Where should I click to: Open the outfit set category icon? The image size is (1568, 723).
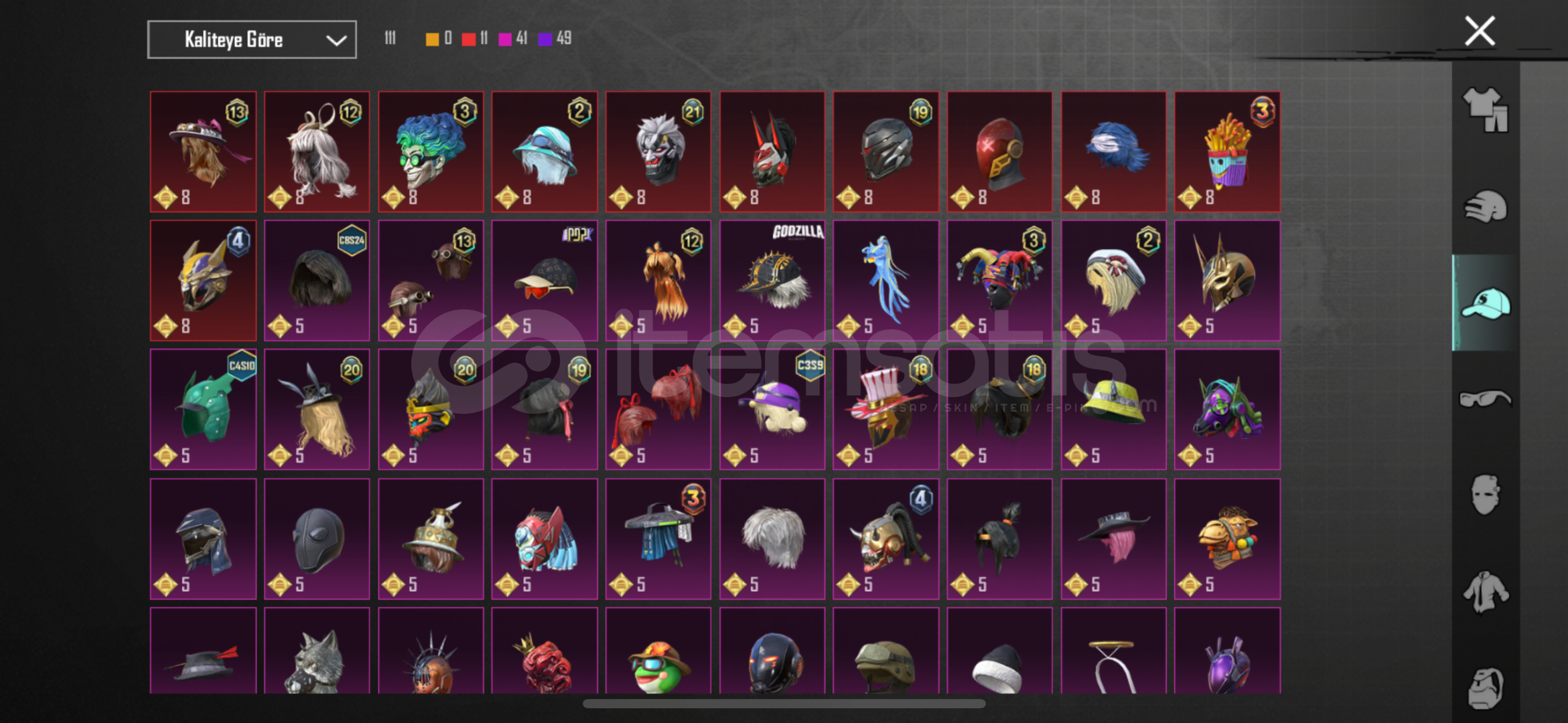1485,110
